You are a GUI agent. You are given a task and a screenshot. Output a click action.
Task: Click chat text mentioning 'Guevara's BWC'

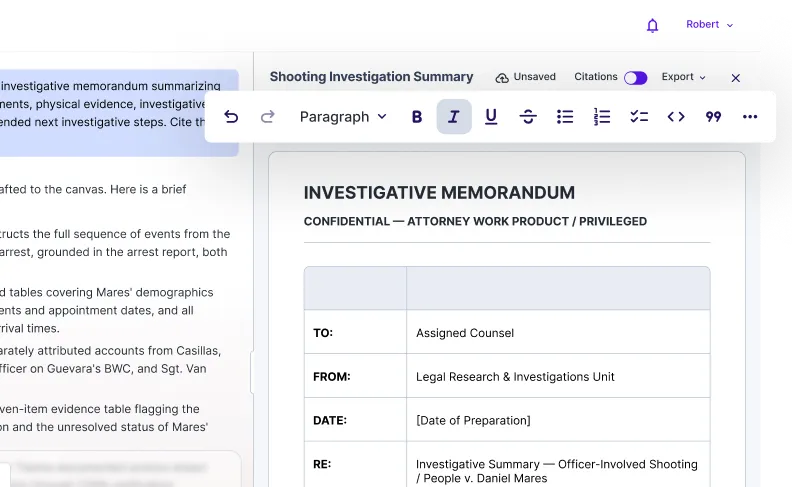[x=103, y=369]
